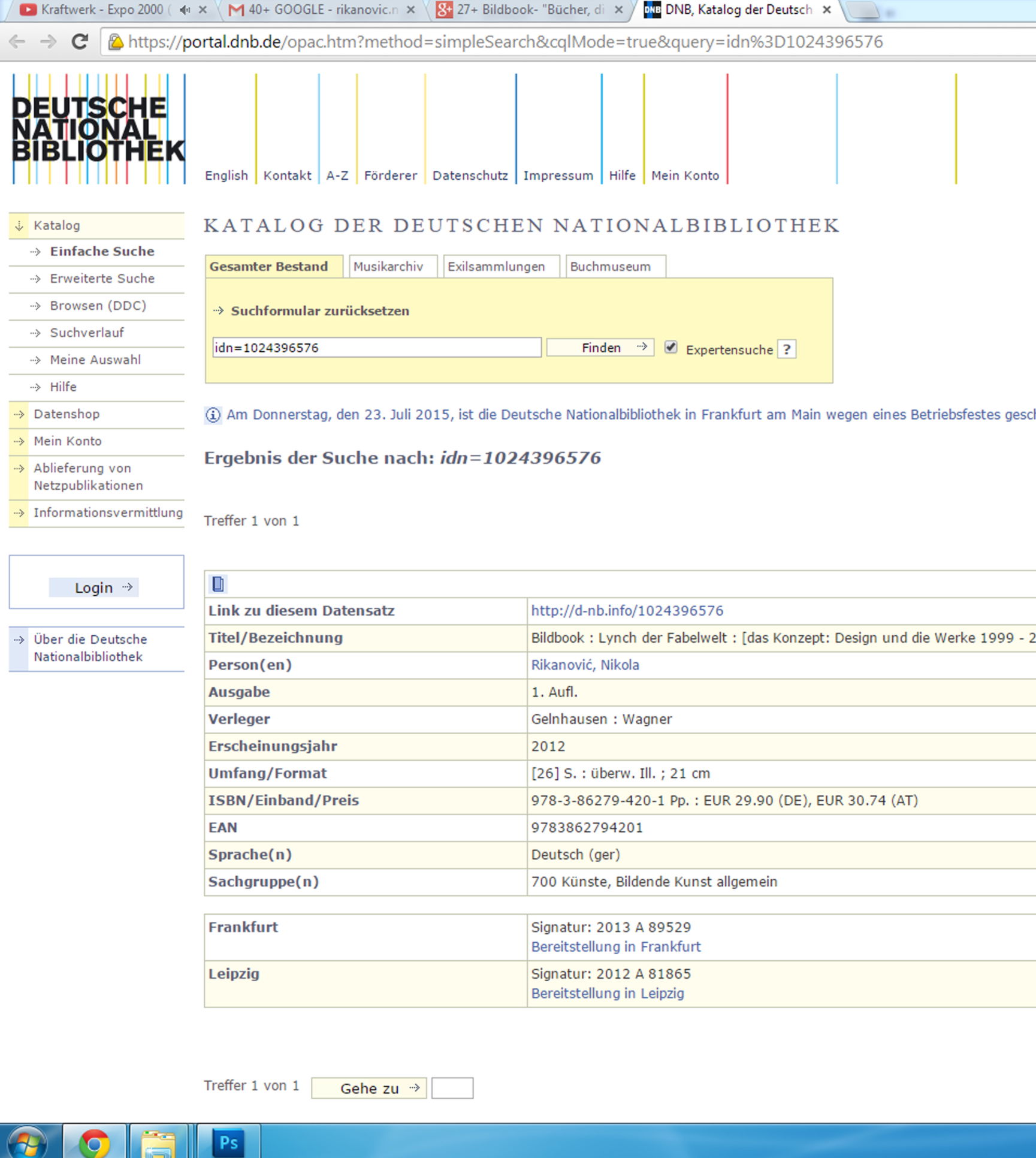
Task: Reload the page with the refresh icon
Action: (x=80, y=42)
